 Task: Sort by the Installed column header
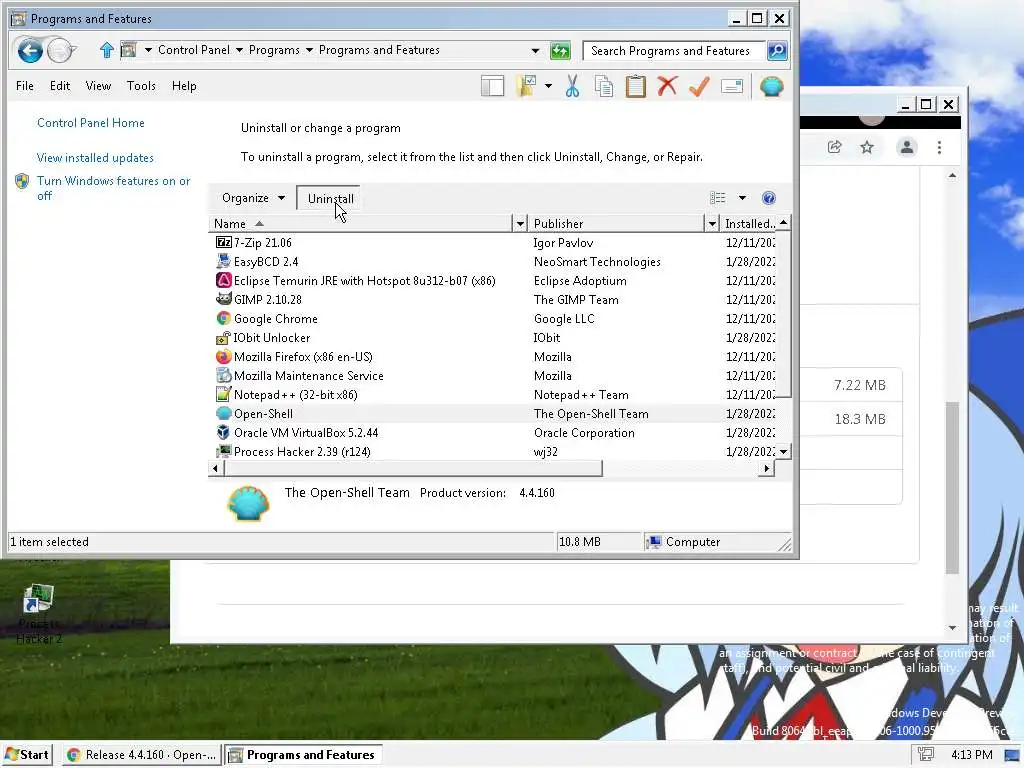click(749, 223)
